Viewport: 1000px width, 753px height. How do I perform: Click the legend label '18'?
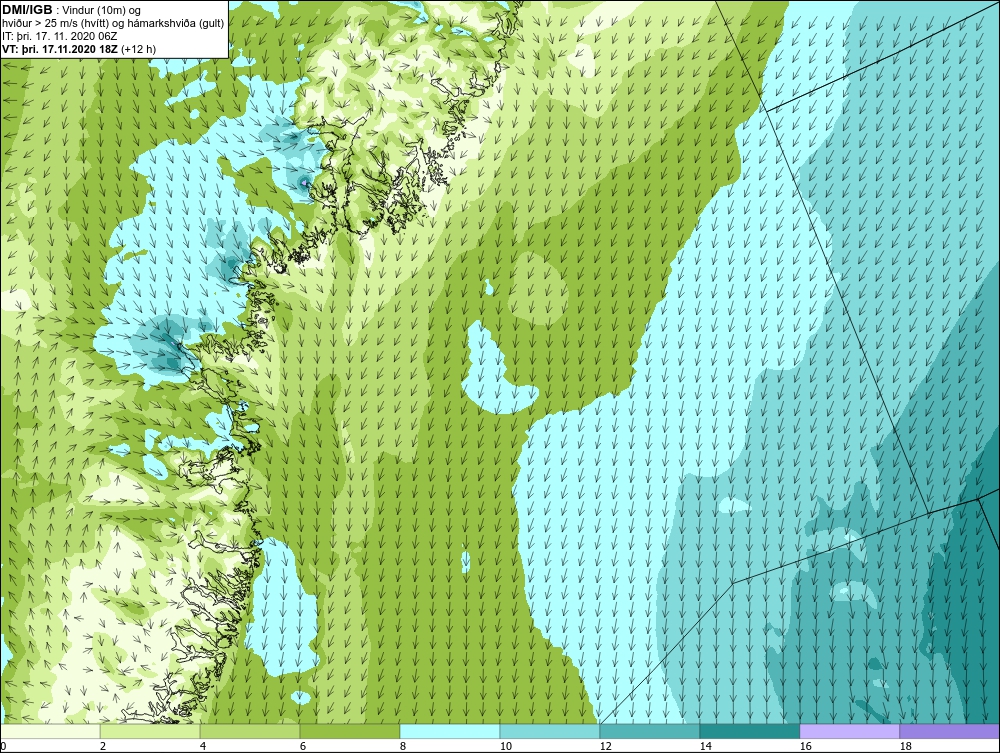pos(906,746)
